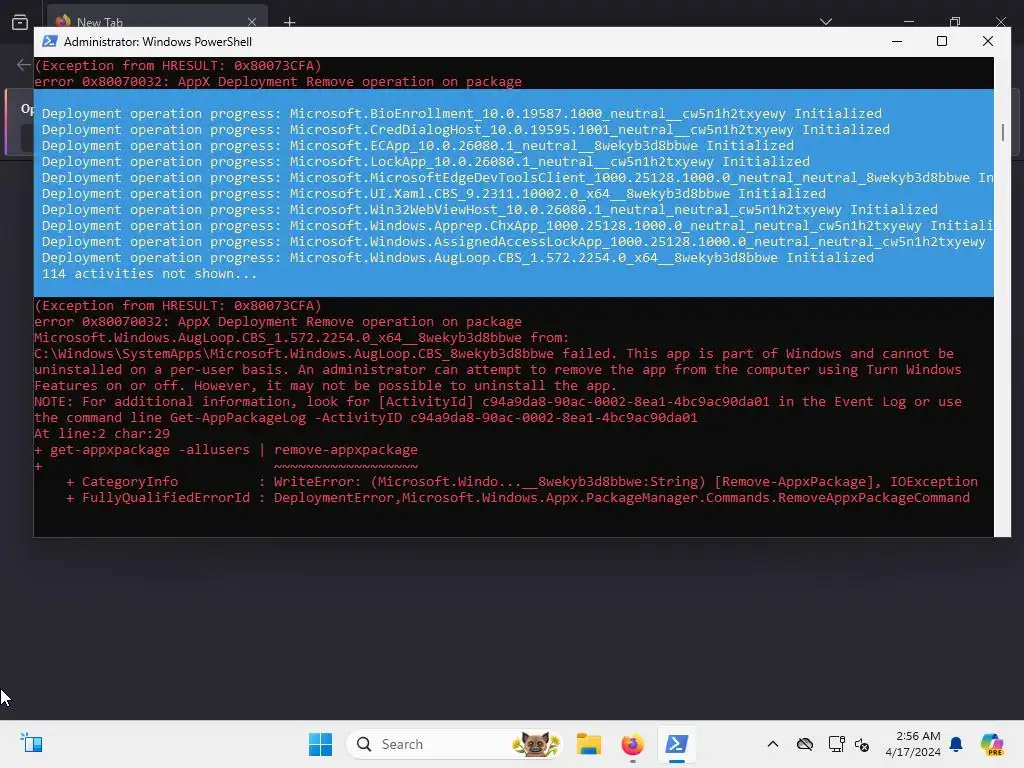
Task: Click the network display tray icon
Action: 836,744
